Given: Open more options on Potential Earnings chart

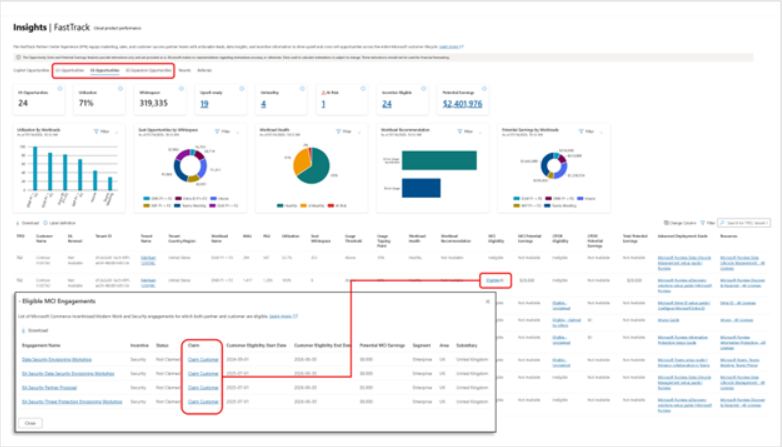Looking at the screenshot, I should 601,132.
